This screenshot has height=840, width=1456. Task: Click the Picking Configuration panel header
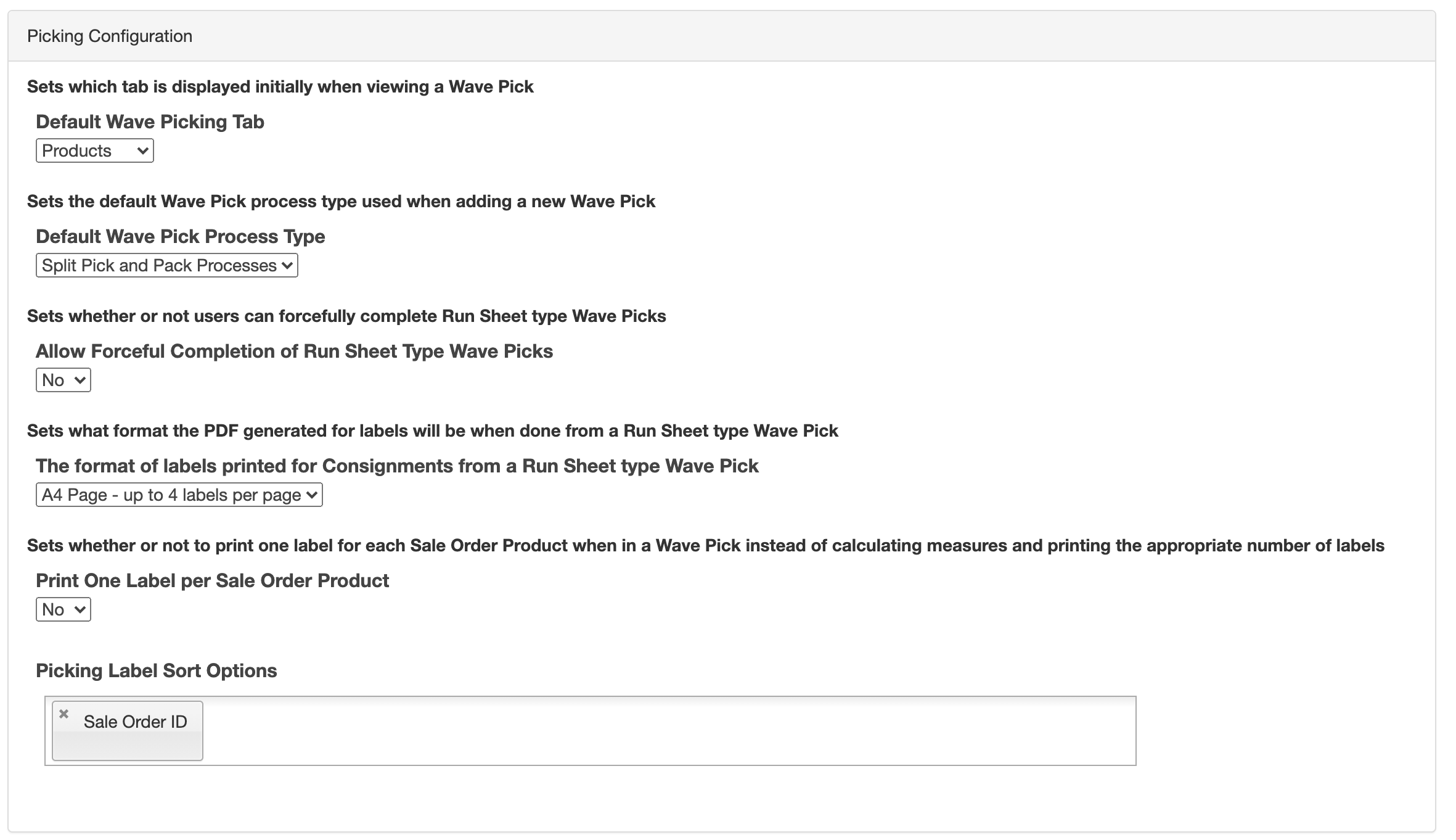110,36
